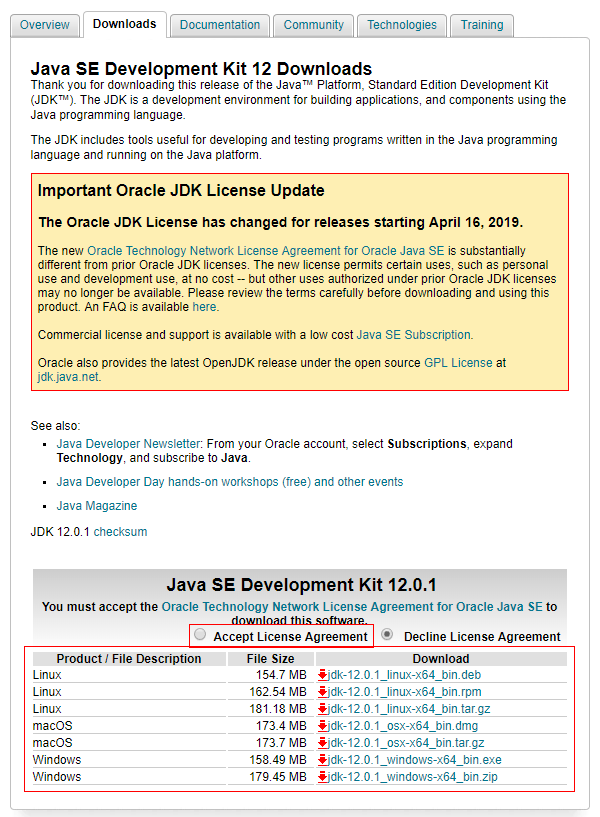Open the Training tab
This screenshot has width=600, height=817.
(x=482, y=25)
